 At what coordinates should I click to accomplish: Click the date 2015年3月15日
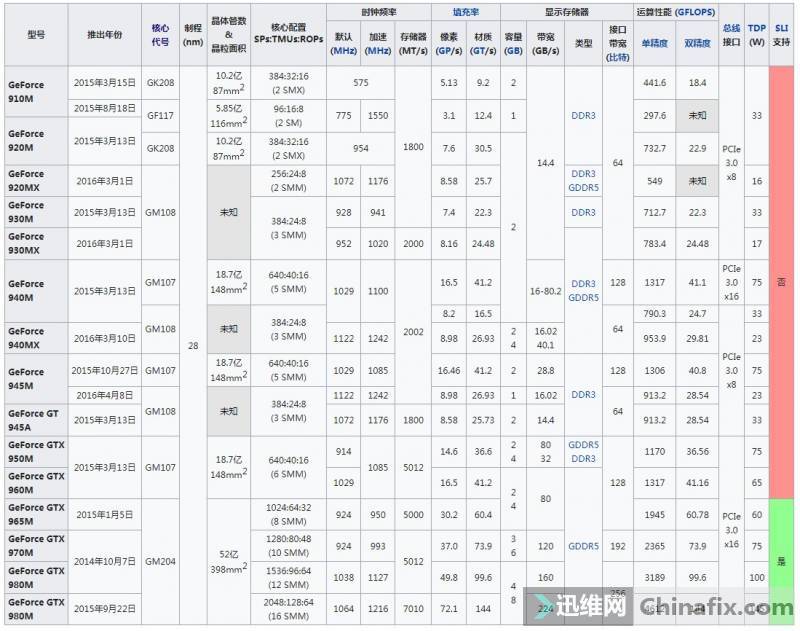(105, 82)
